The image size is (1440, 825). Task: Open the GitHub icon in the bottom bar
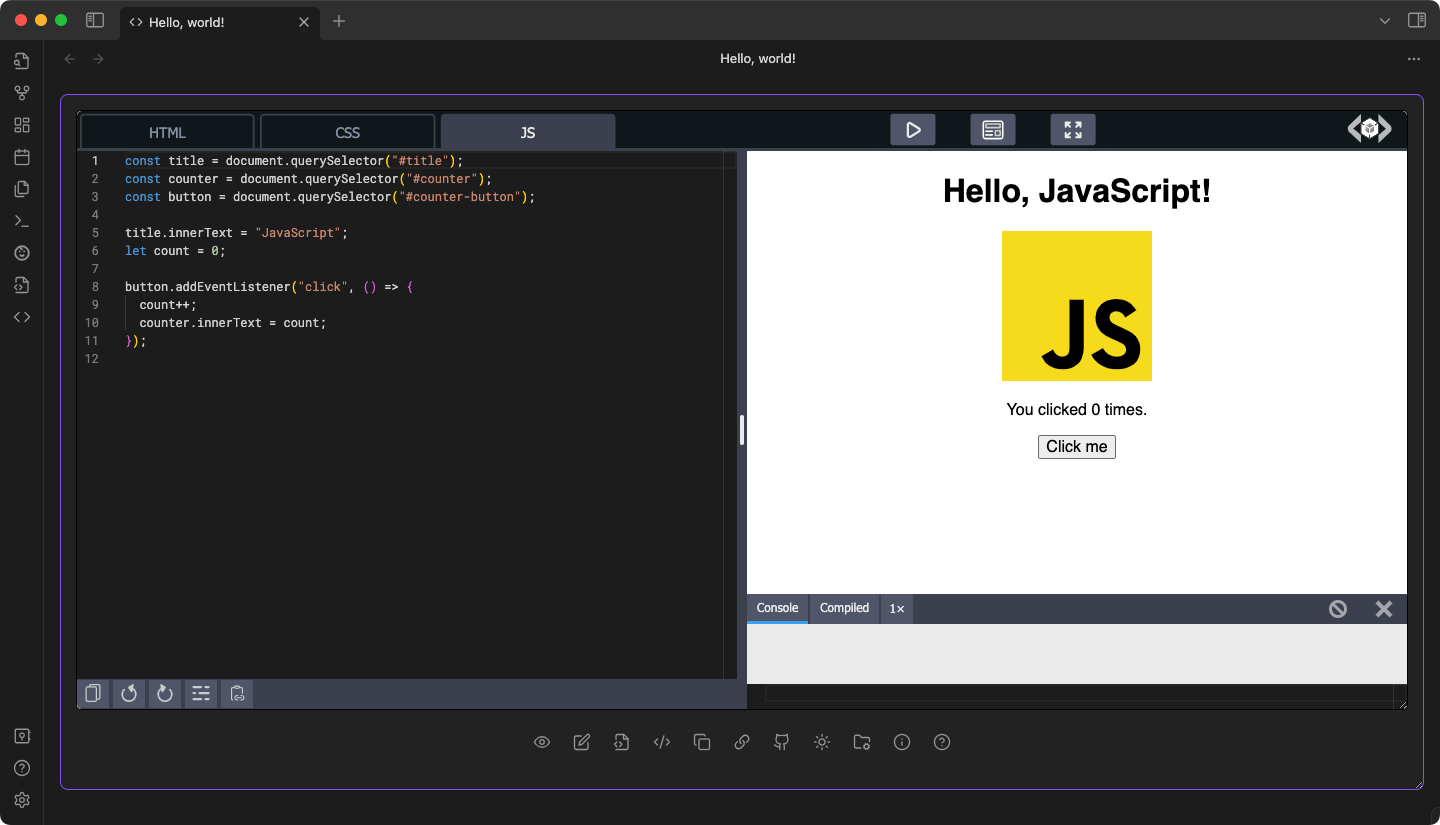781,742
